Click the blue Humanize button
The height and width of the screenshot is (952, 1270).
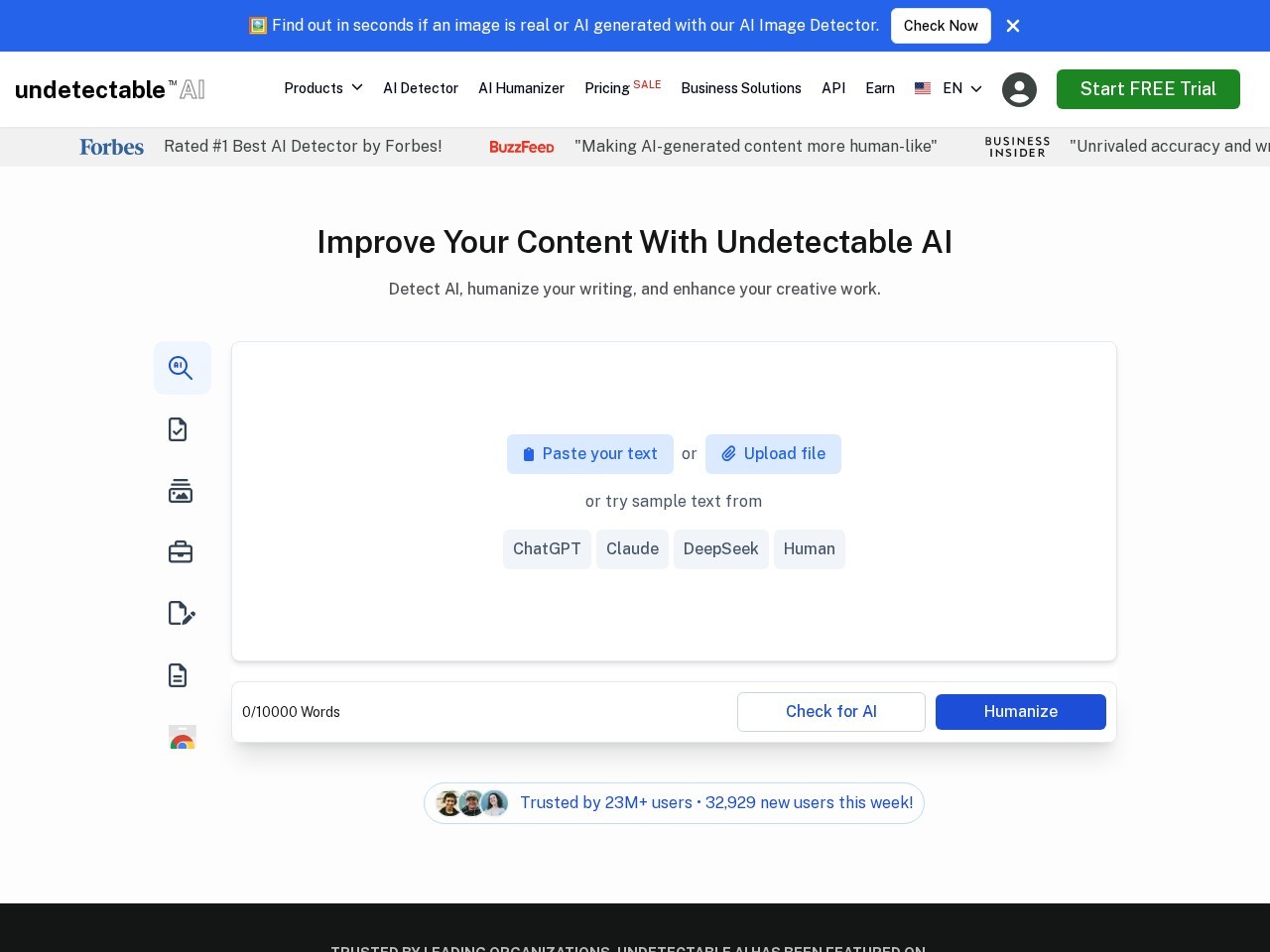click(1021, 712)
